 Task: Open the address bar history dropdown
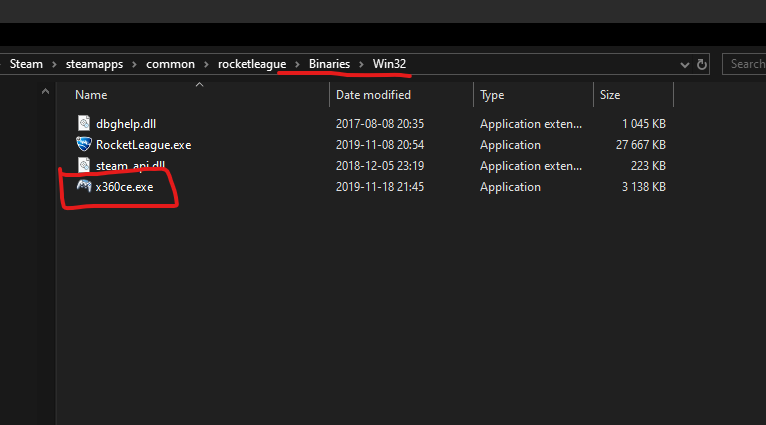click(x=685, y=64)
